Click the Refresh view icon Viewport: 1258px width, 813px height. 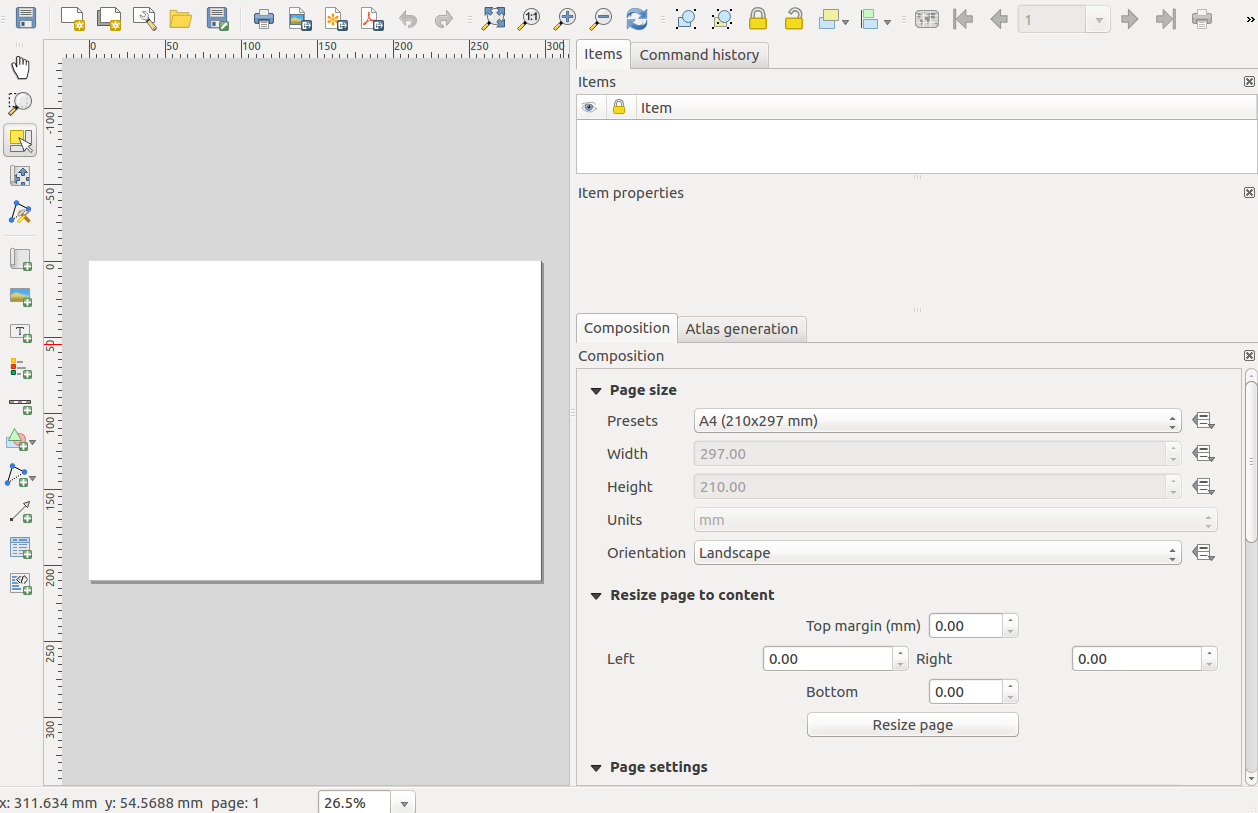click(636, 18)
